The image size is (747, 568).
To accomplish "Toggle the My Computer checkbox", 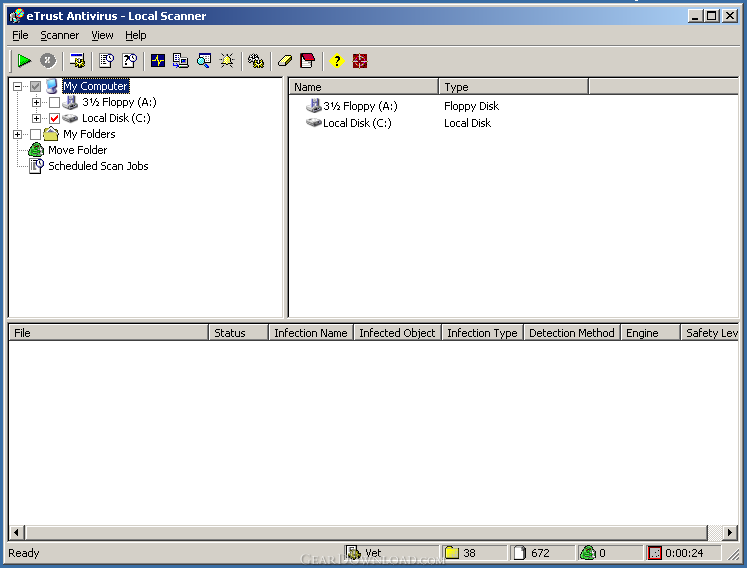I will tap(36, 86).
